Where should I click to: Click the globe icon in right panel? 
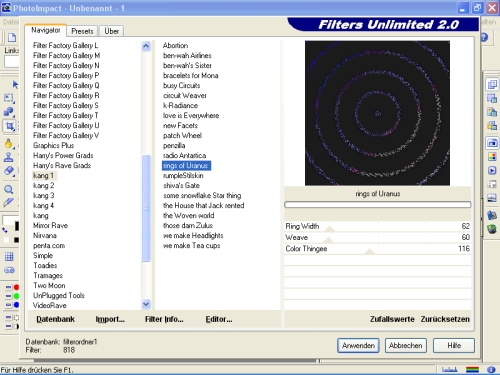pyautogui.click(x=492, y=229)
